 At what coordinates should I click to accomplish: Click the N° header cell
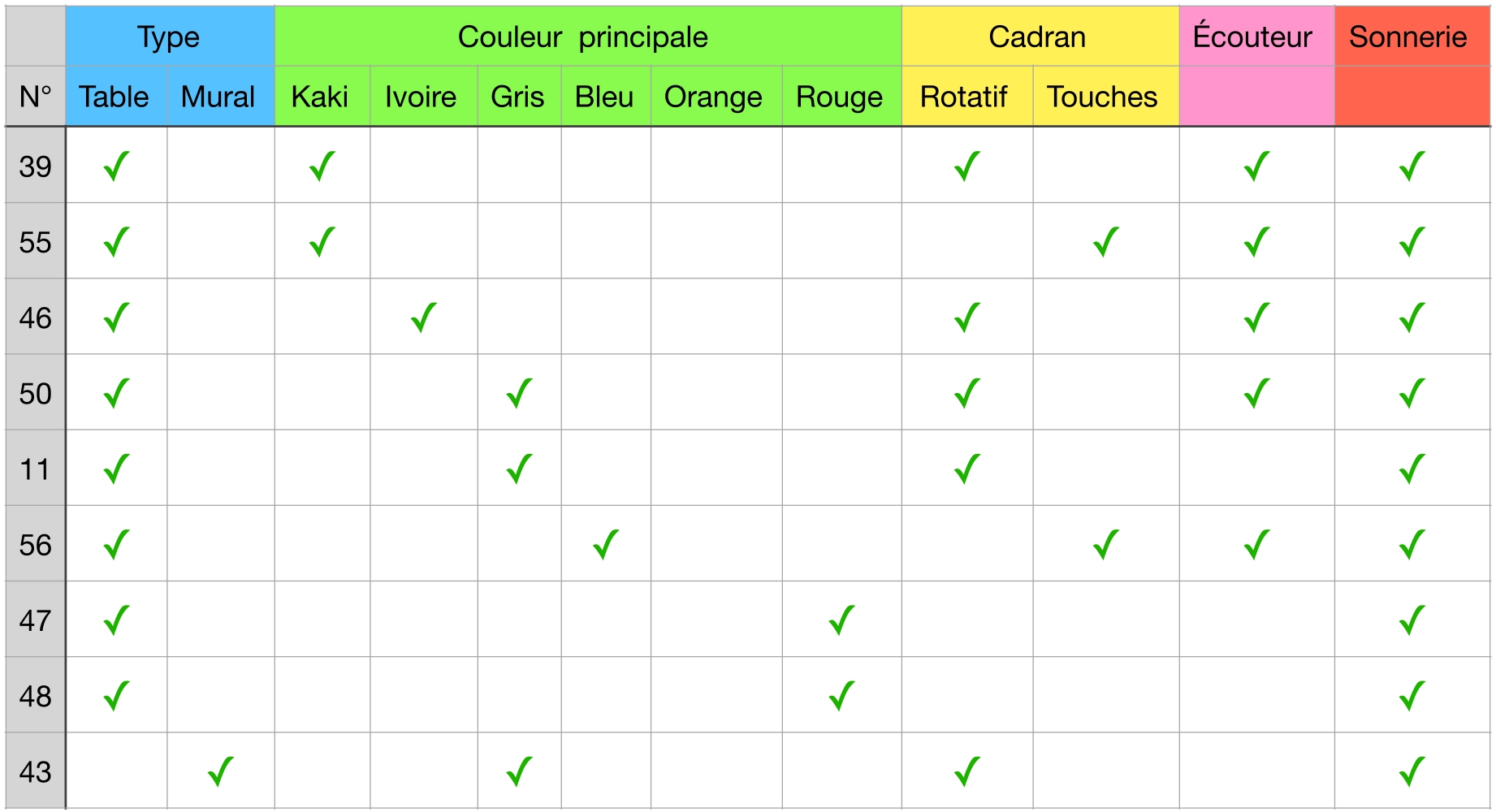pyautogui.click(x=35, y=97)
